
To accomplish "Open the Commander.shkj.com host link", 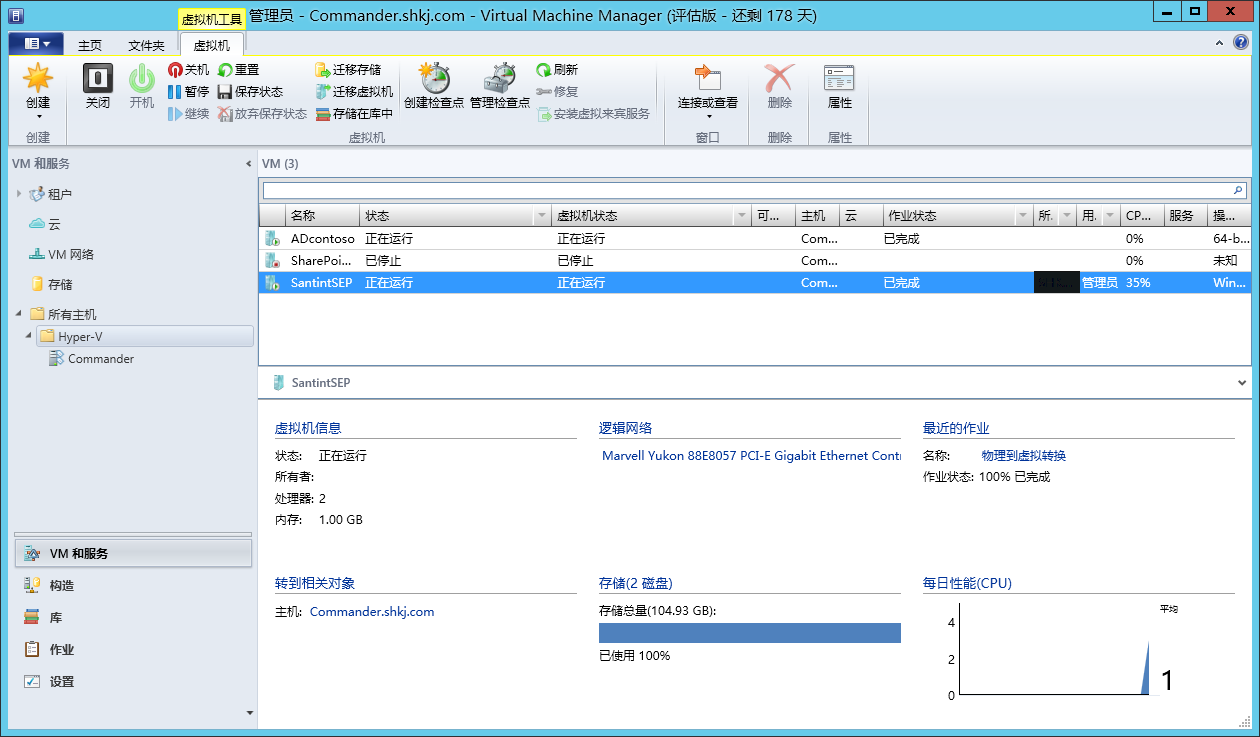I will pyautogui.click(x=372, y=612).
